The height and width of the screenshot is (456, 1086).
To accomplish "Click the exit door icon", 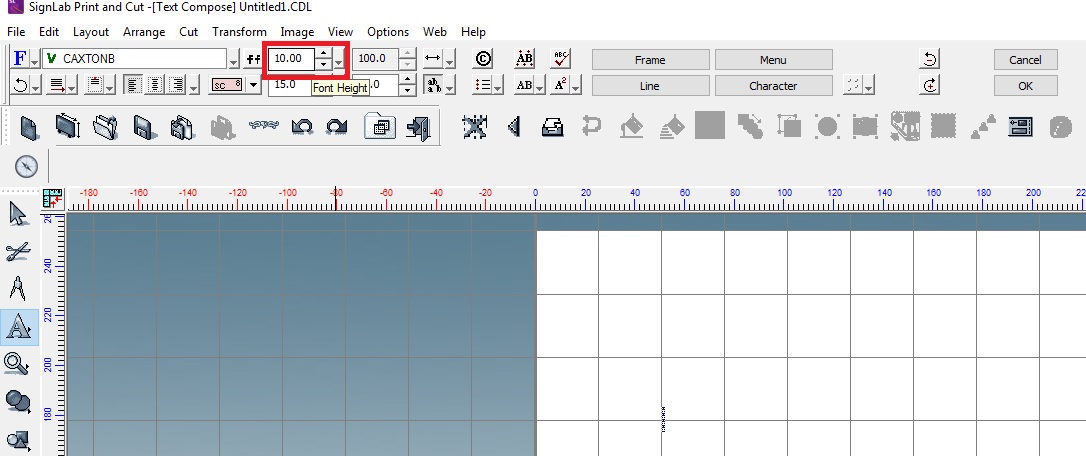I will [418, 128].
